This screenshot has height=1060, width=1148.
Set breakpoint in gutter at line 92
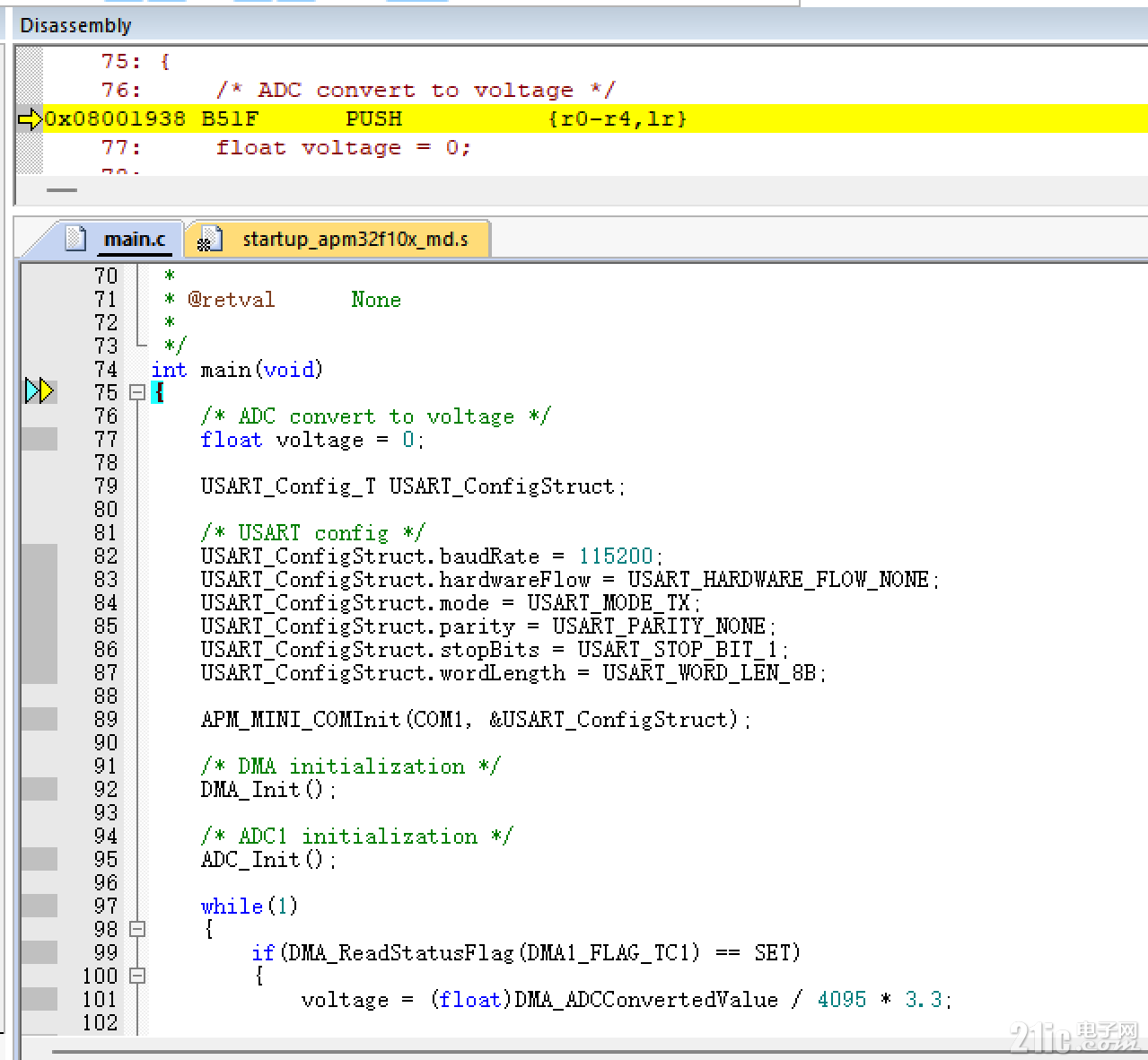point(39,789)
